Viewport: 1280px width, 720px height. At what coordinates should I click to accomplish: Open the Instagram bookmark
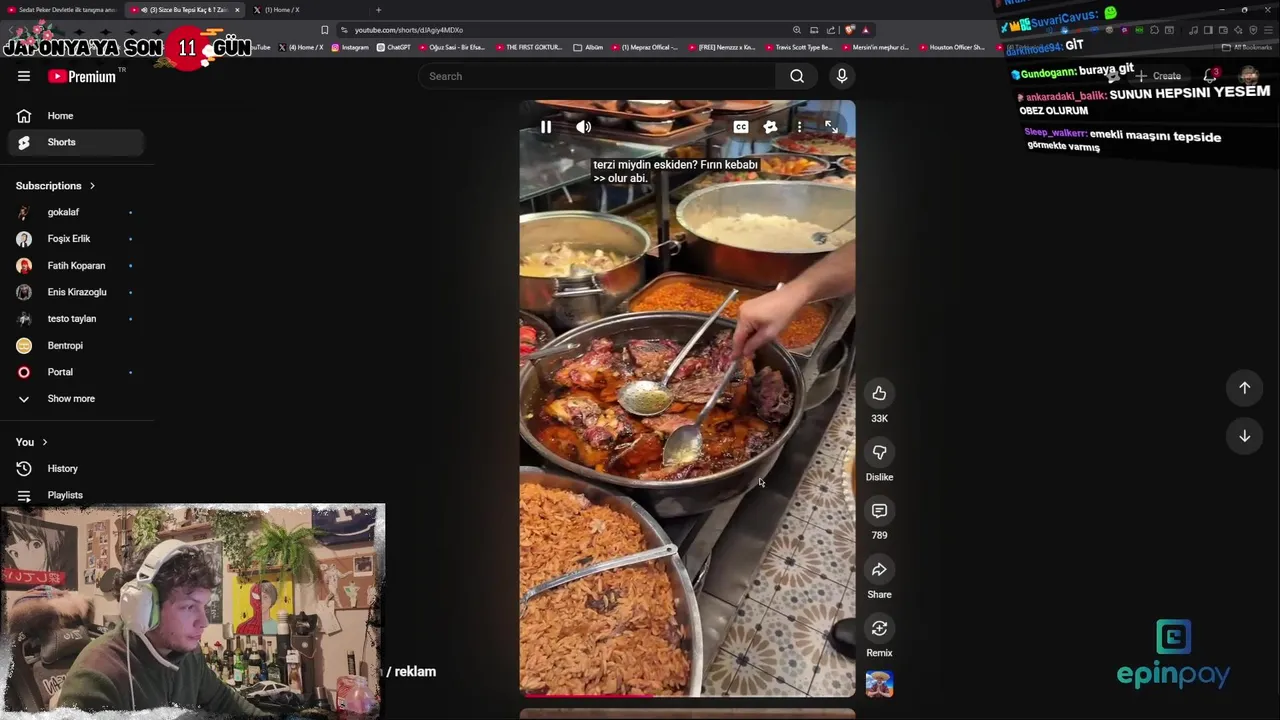click(349, 47)
